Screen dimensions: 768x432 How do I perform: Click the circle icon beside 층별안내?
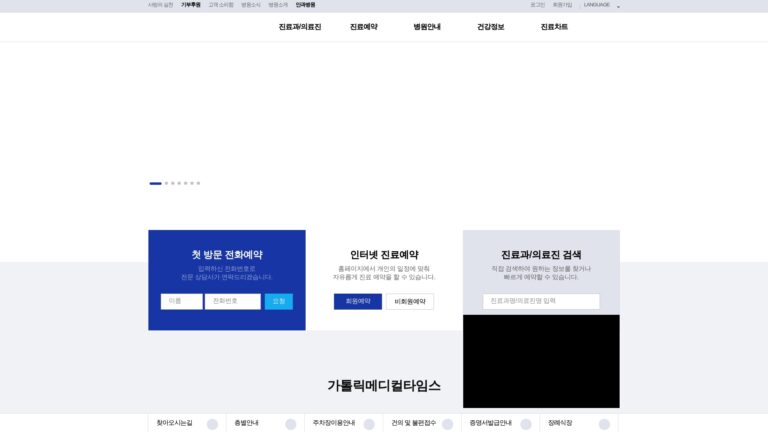[x=290, y=424]
